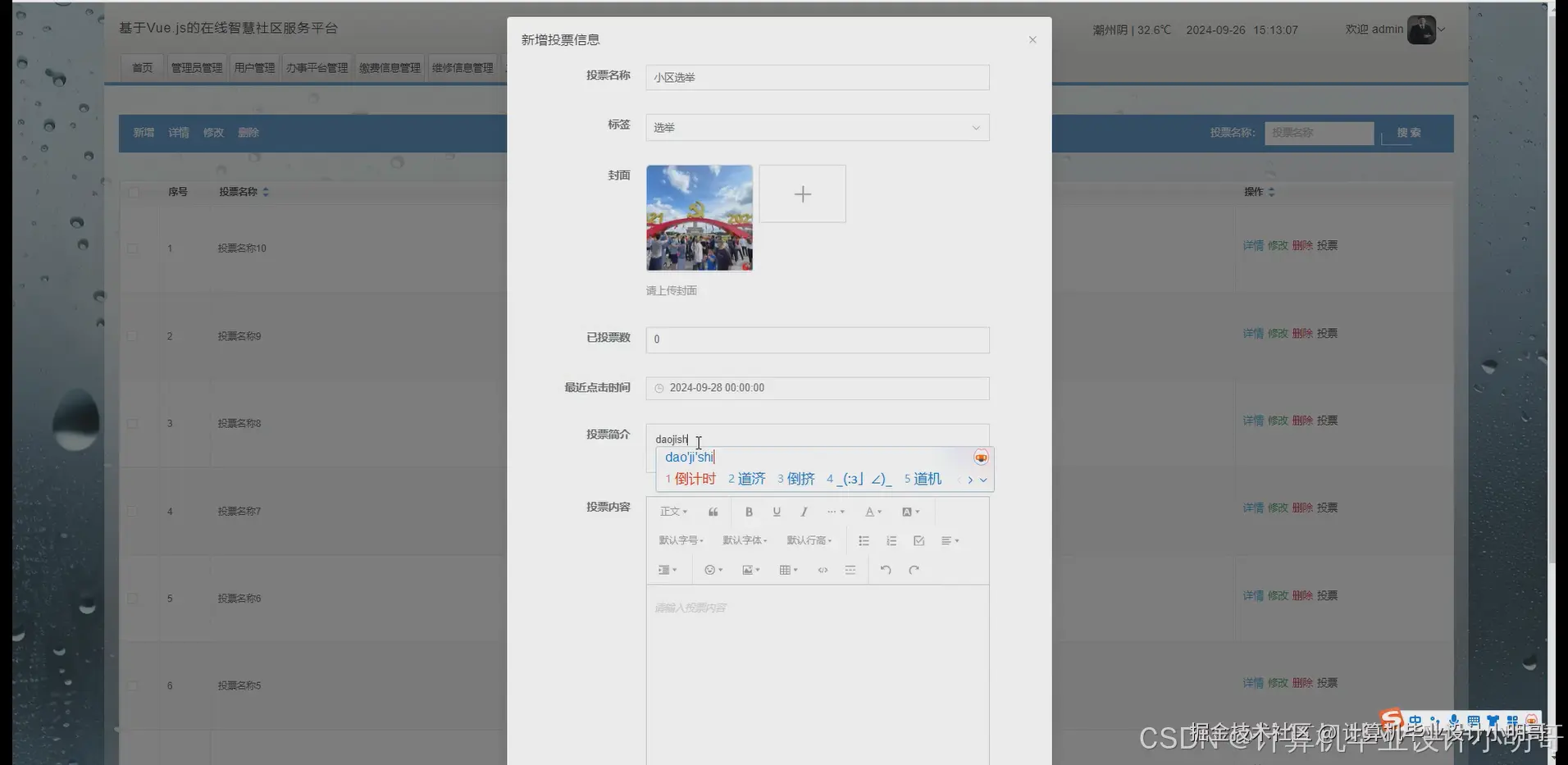Expand the admin account dropdown at top right
1568x765 pixels.
tap(1441, 30)
